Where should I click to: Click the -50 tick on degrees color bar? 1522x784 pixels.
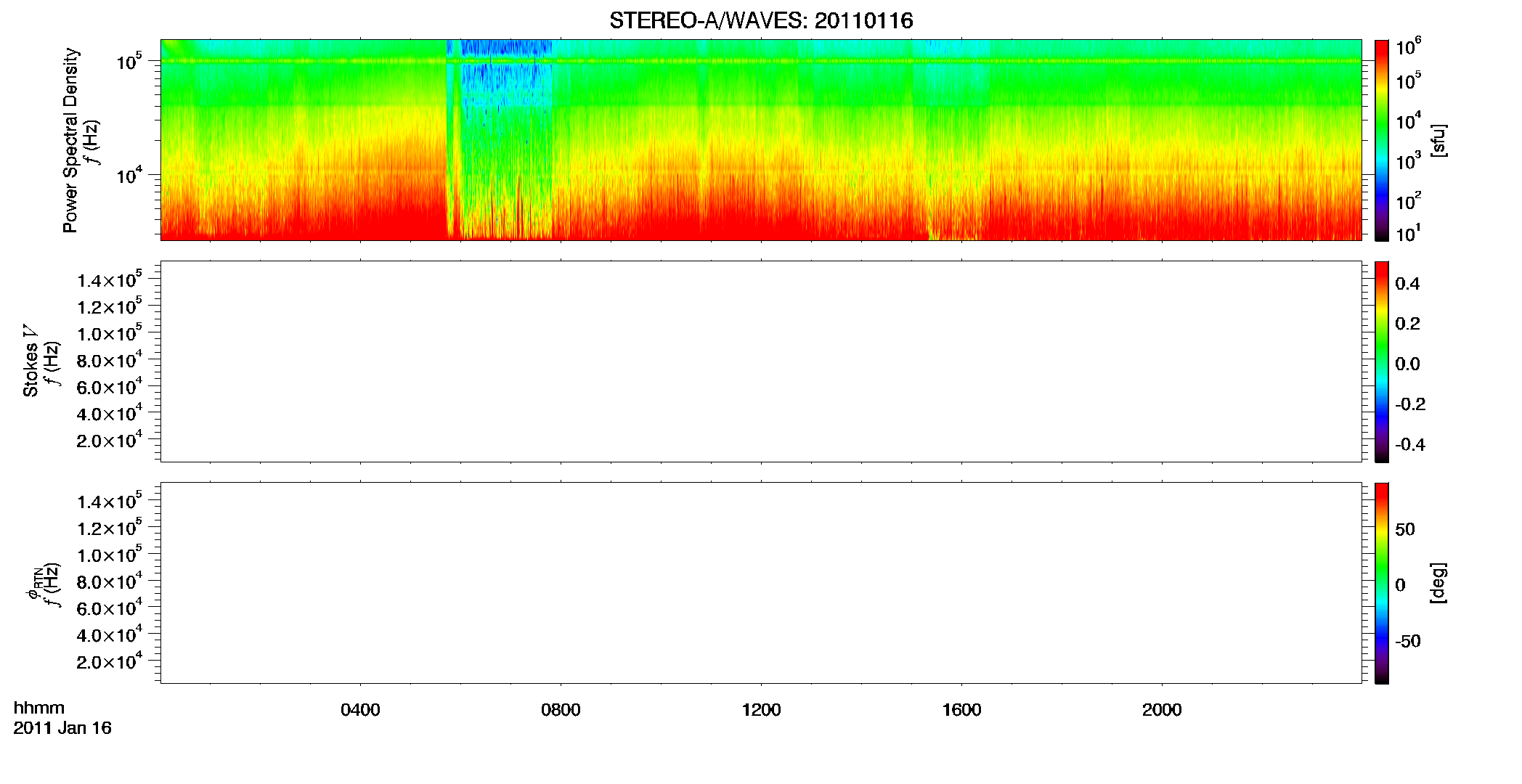1407,642
